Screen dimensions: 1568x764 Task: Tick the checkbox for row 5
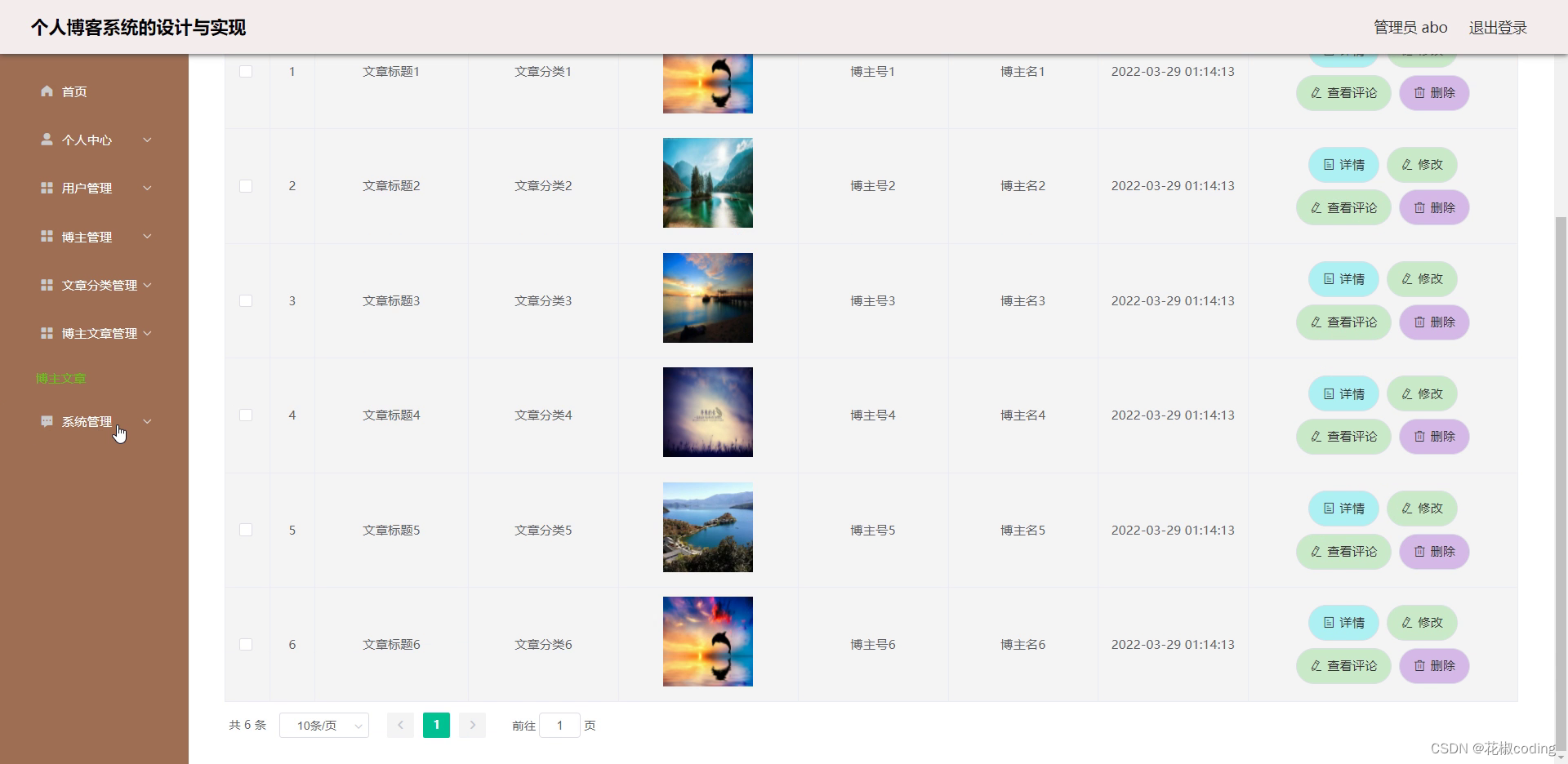[x=246, y=530]
